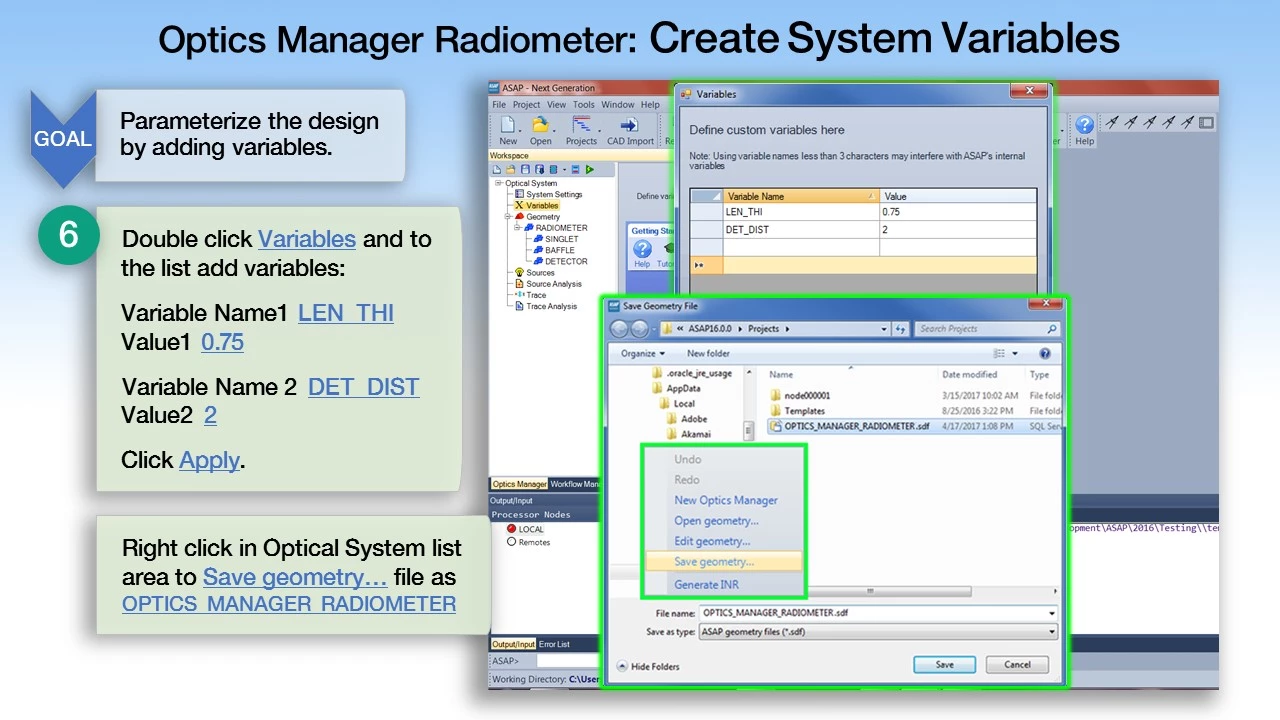This screenshot has width=1280, height=720.
Task: Select the Variables node in Optical System tree
Action: [541, 206]
